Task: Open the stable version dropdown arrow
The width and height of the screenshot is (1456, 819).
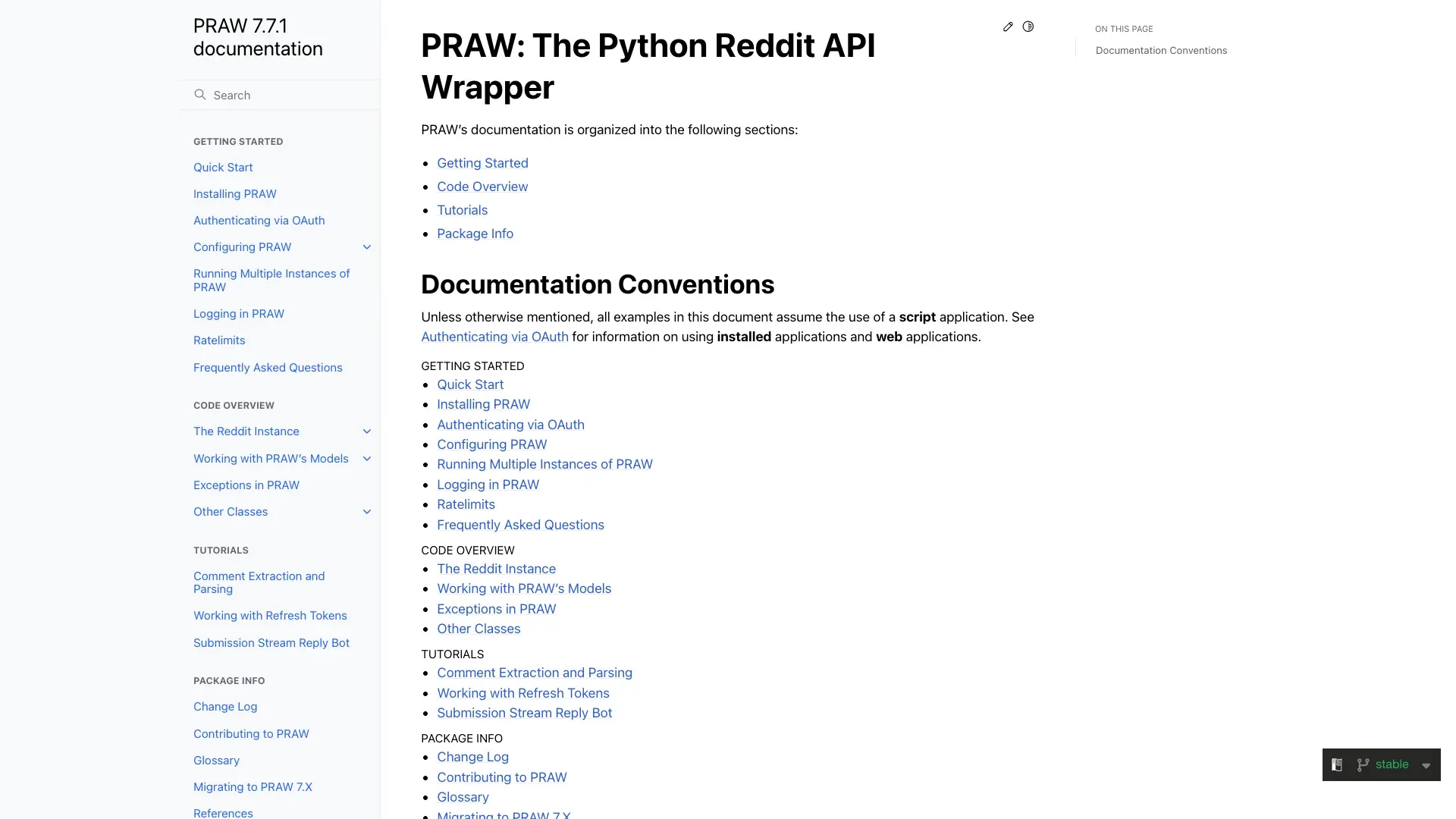Action: 1426,766
